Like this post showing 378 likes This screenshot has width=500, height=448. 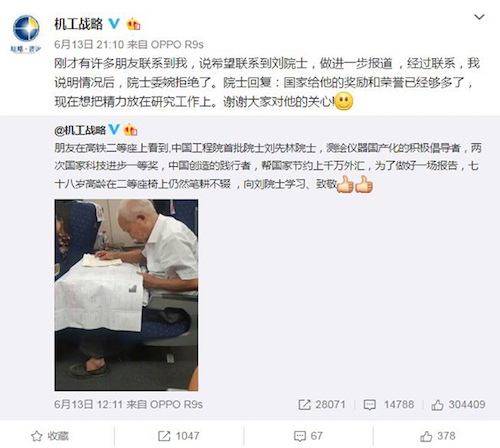[x=438, y=436]
